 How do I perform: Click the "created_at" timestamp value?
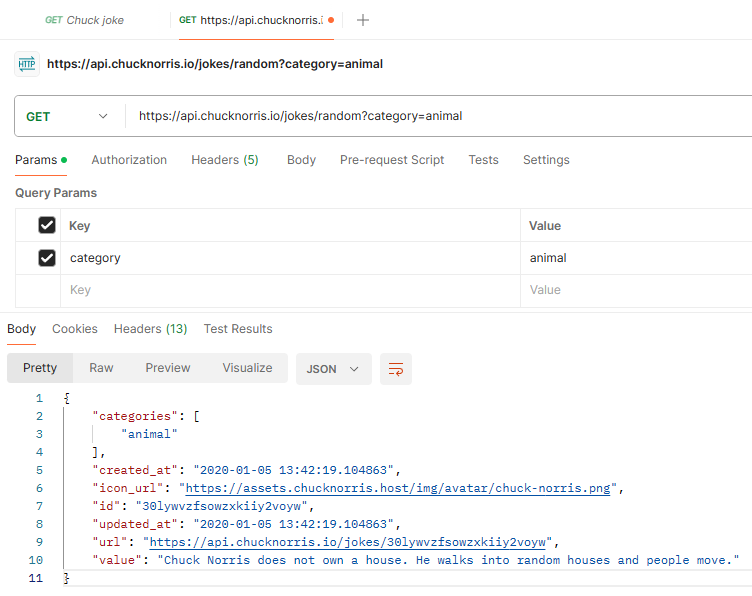(293, 470)
